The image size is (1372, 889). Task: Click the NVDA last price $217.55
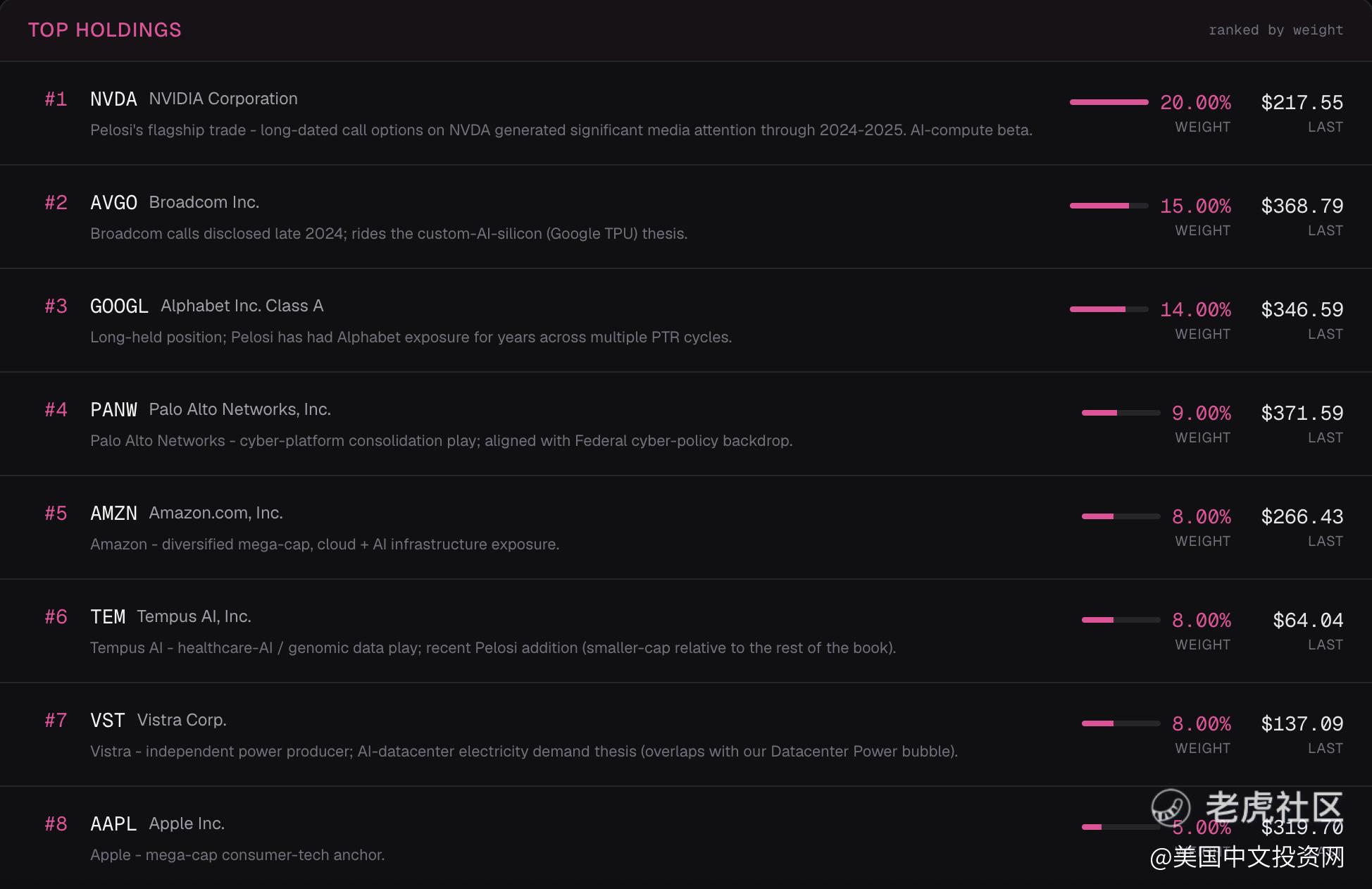(1302, 102)
